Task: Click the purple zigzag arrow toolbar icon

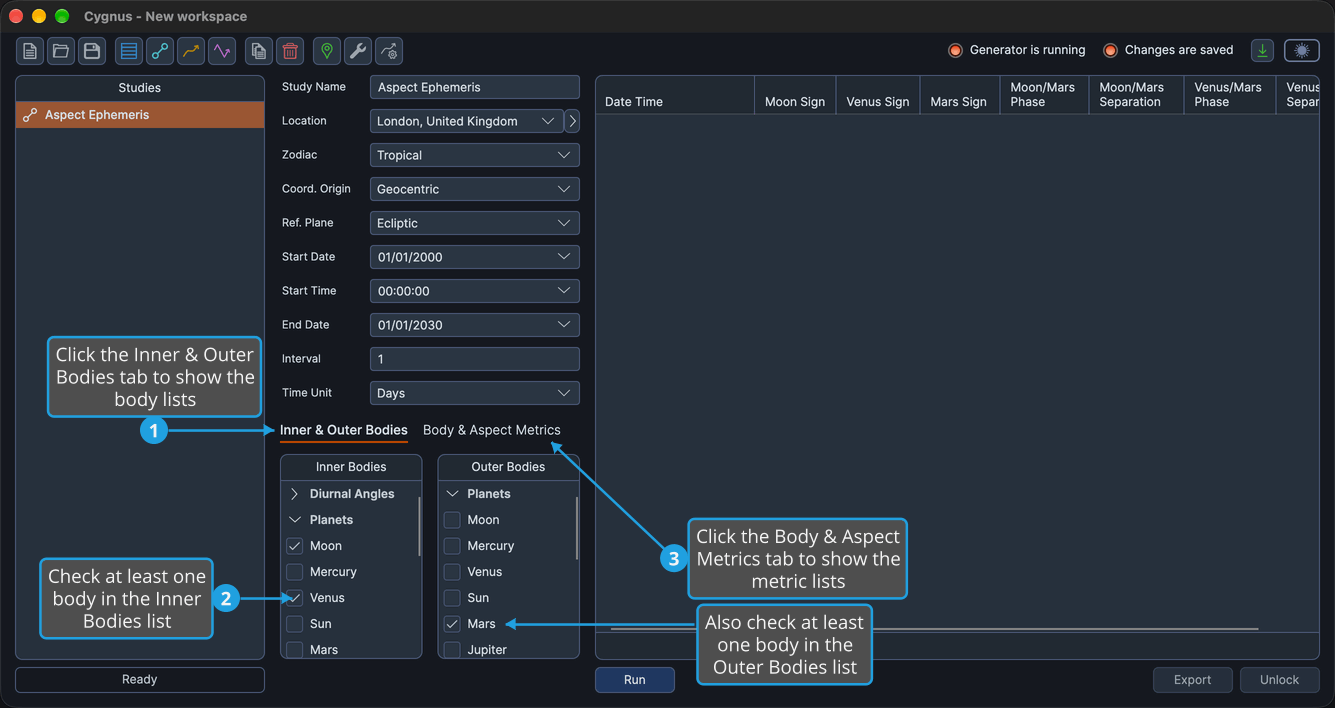Action: tap(222, 51)
